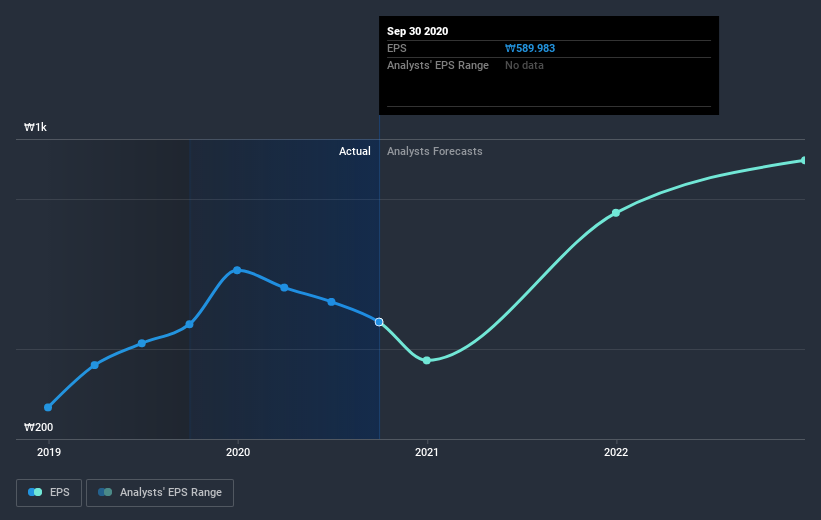
Task: Toggle the EPS legend button
Action: [x=49, y=492]
